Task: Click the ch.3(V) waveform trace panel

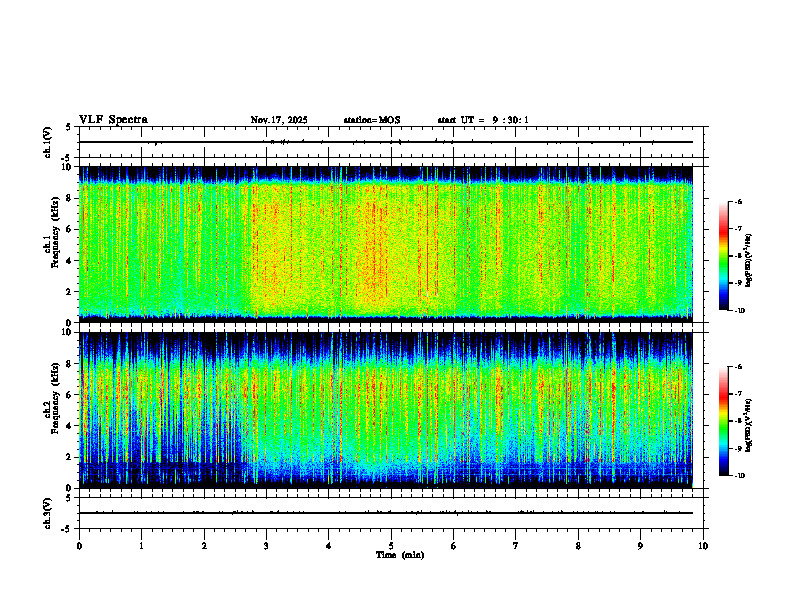Action: [391, 513]
